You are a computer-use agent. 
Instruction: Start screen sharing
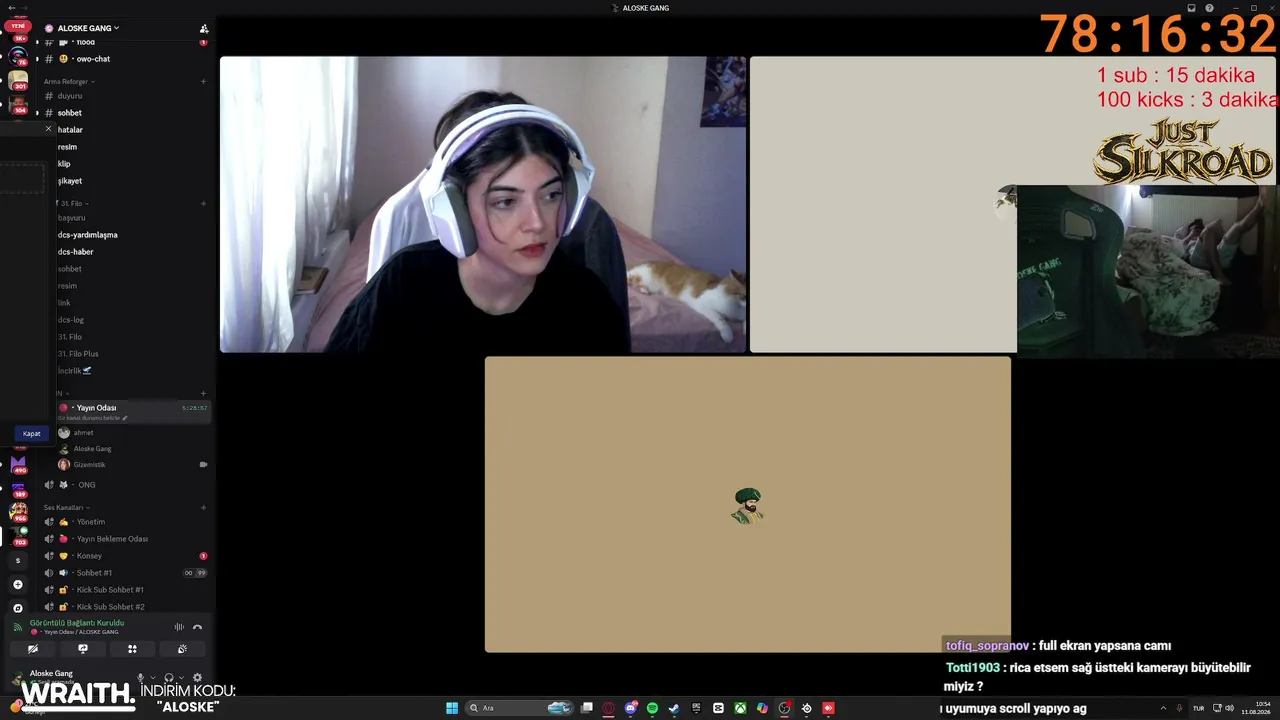83,649
